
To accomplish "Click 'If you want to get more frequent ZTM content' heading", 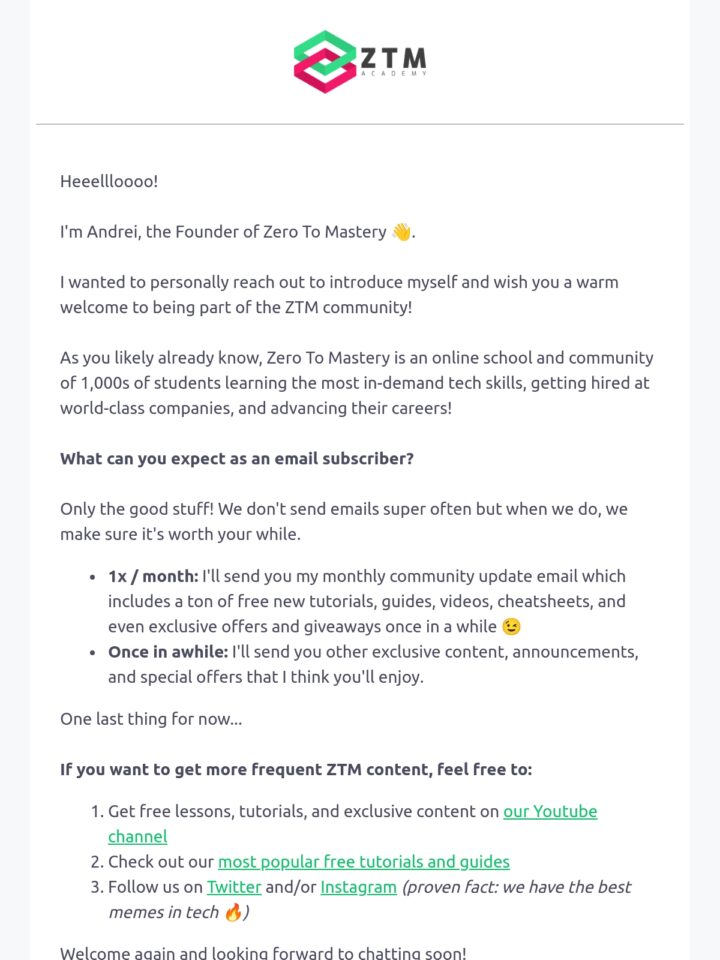I will point(296,770).
